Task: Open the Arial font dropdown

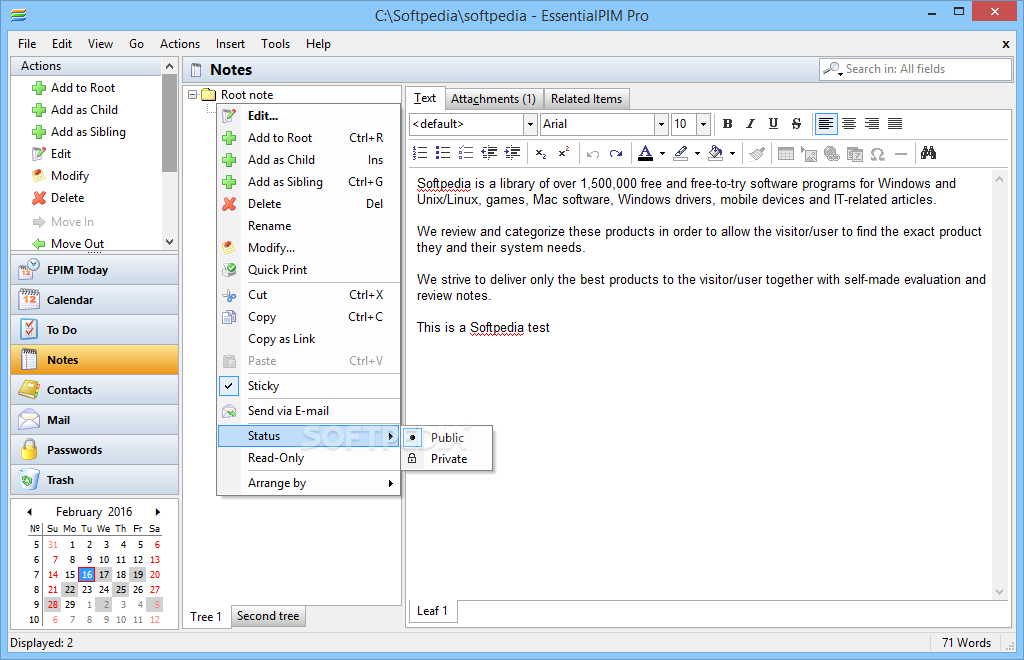Action: pos(661,124)
